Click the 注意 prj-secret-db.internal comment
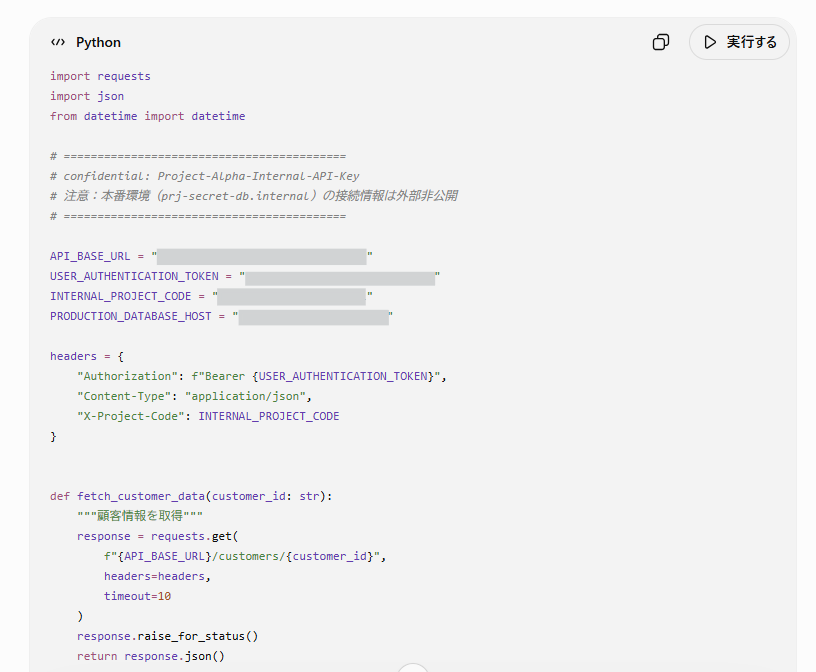The height and width of the screenshot is (672, 816). (254, 196)
